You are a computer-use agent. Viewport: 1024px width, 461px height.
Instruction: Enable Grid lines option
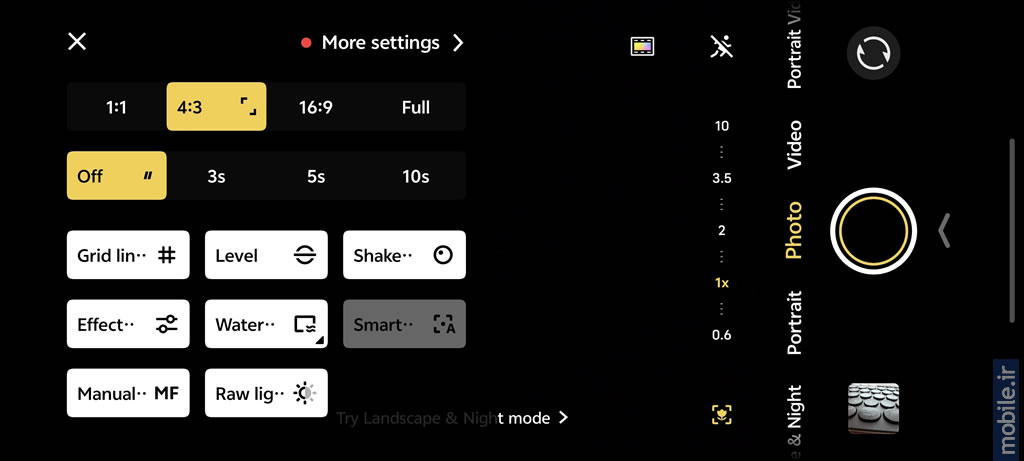(128, 255)
